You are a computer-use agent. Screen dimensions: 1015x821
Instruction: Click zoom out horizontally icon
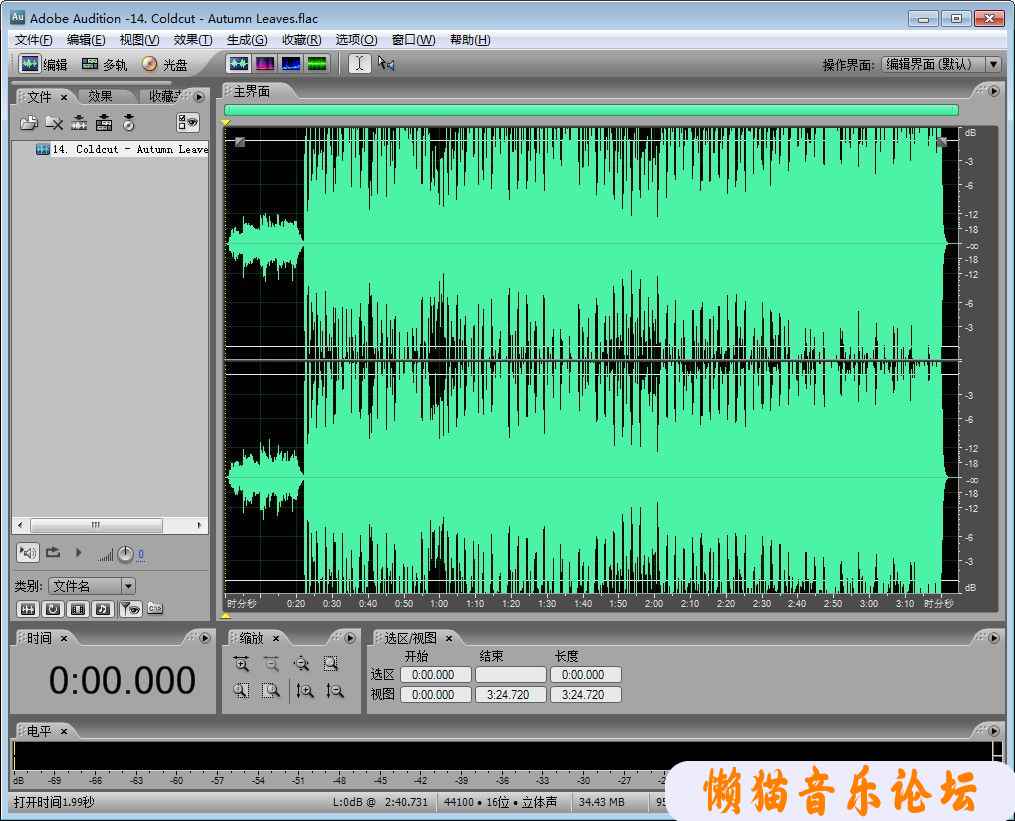click(271, 664)
